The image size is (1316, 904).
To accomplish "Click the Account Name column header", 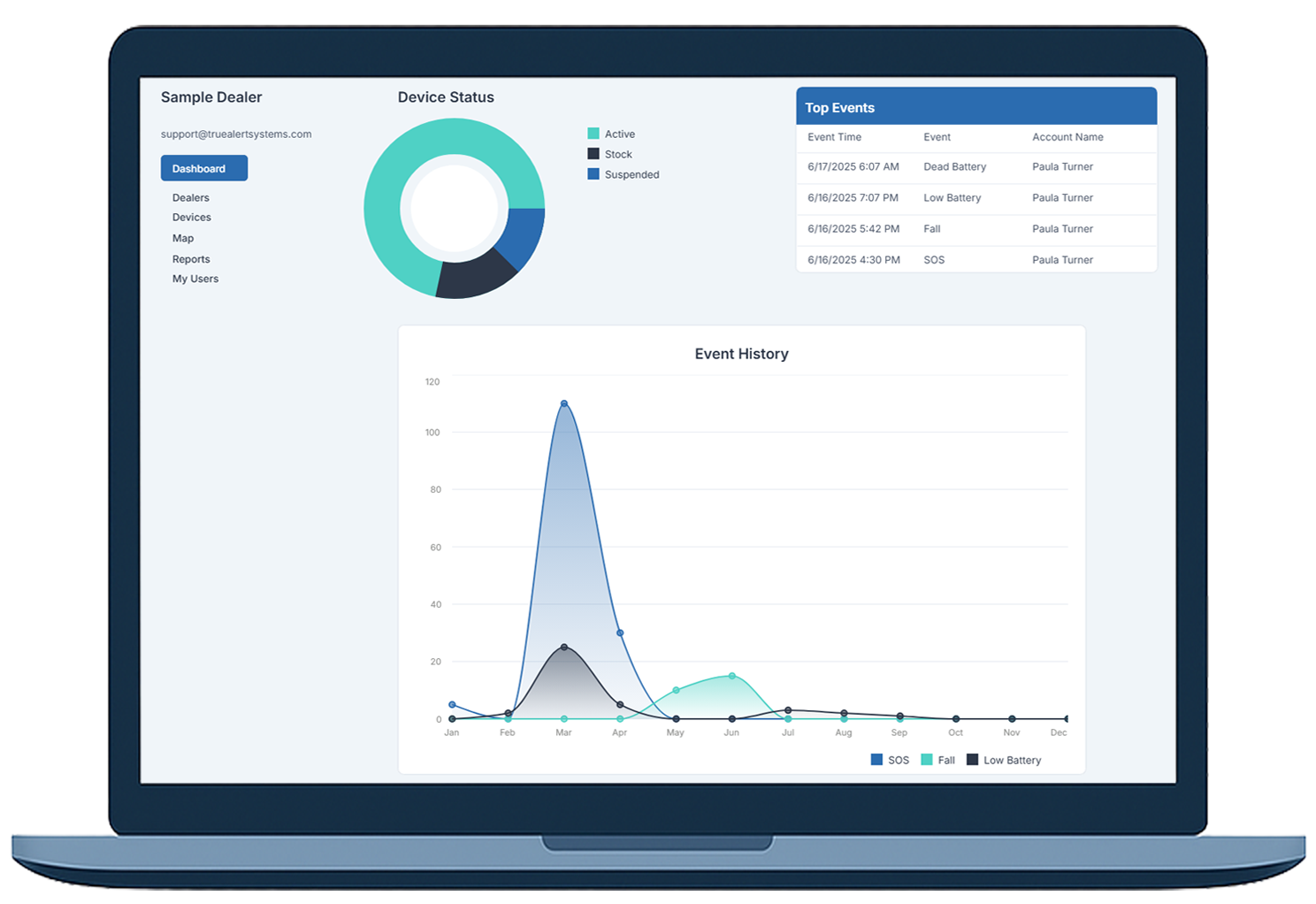I will pos(1067,137).
